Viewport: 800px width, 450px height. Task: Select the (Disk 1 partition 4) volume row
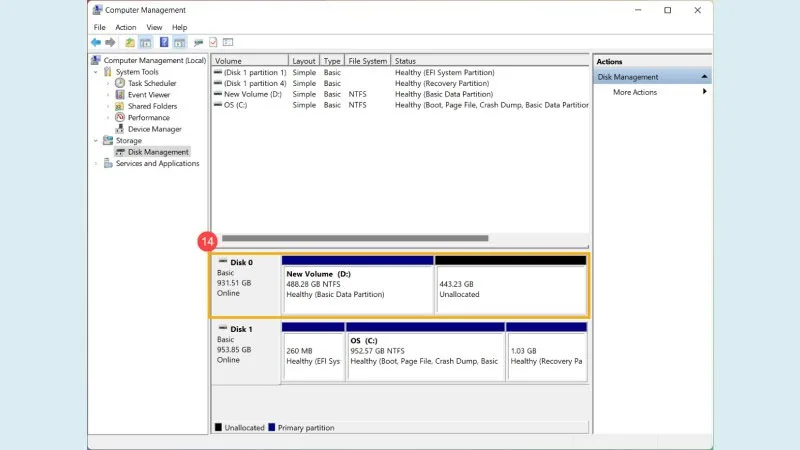[401, 83]
